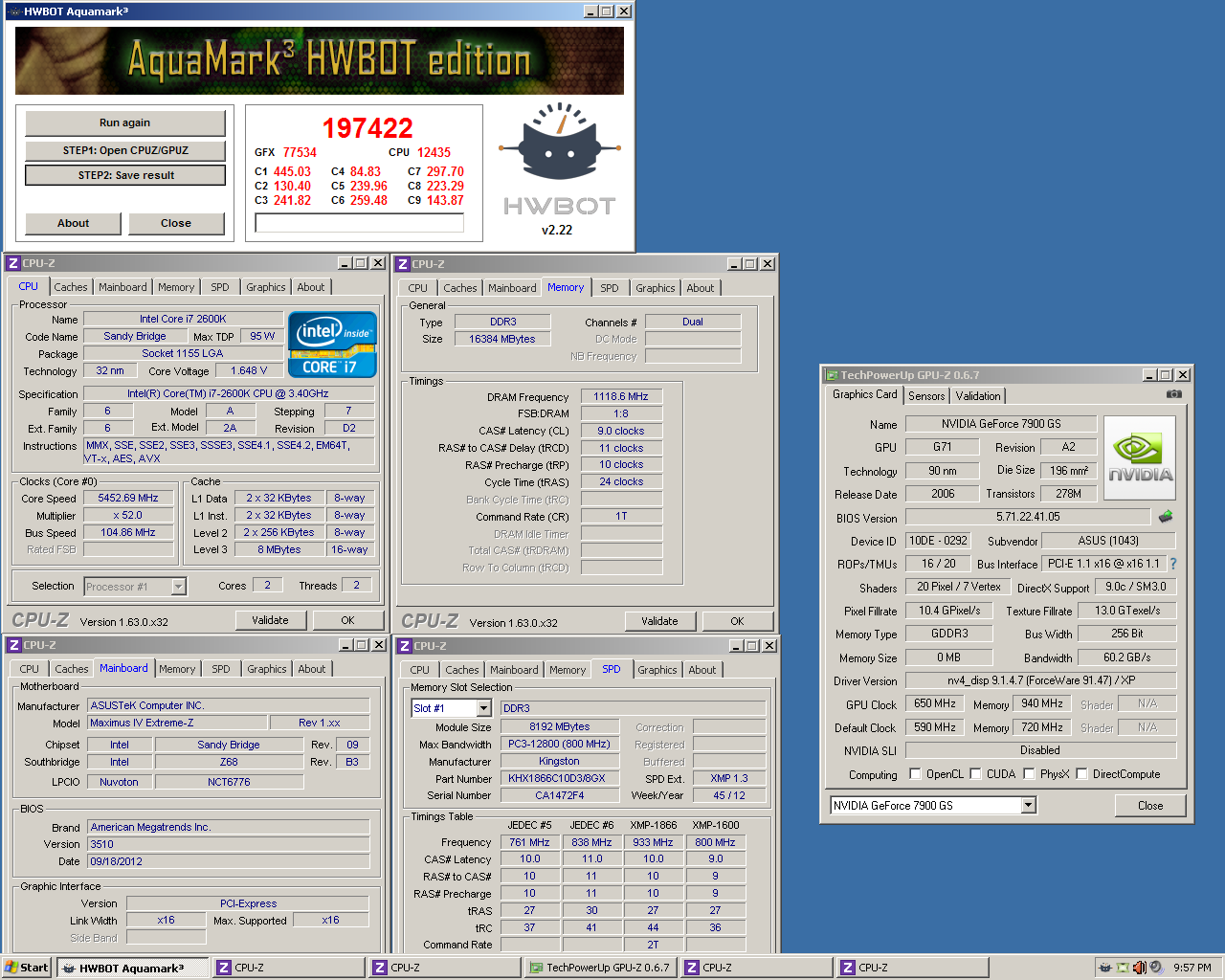
Task: Click the Start button Windows icon
Action: tap(11, 968)
